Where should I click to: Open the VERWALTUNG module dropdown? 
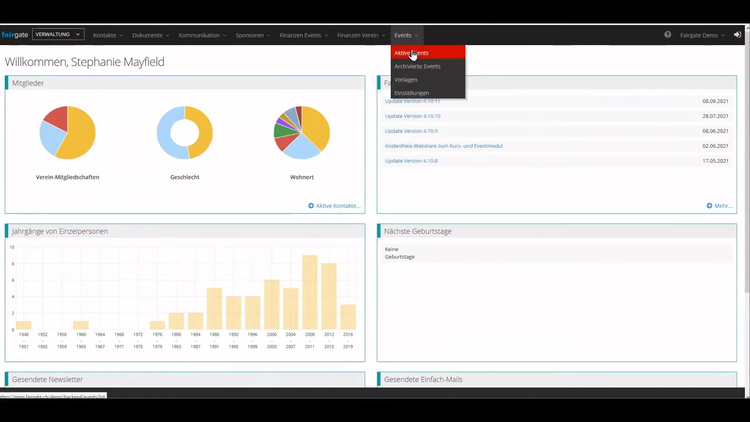[58, 34]
